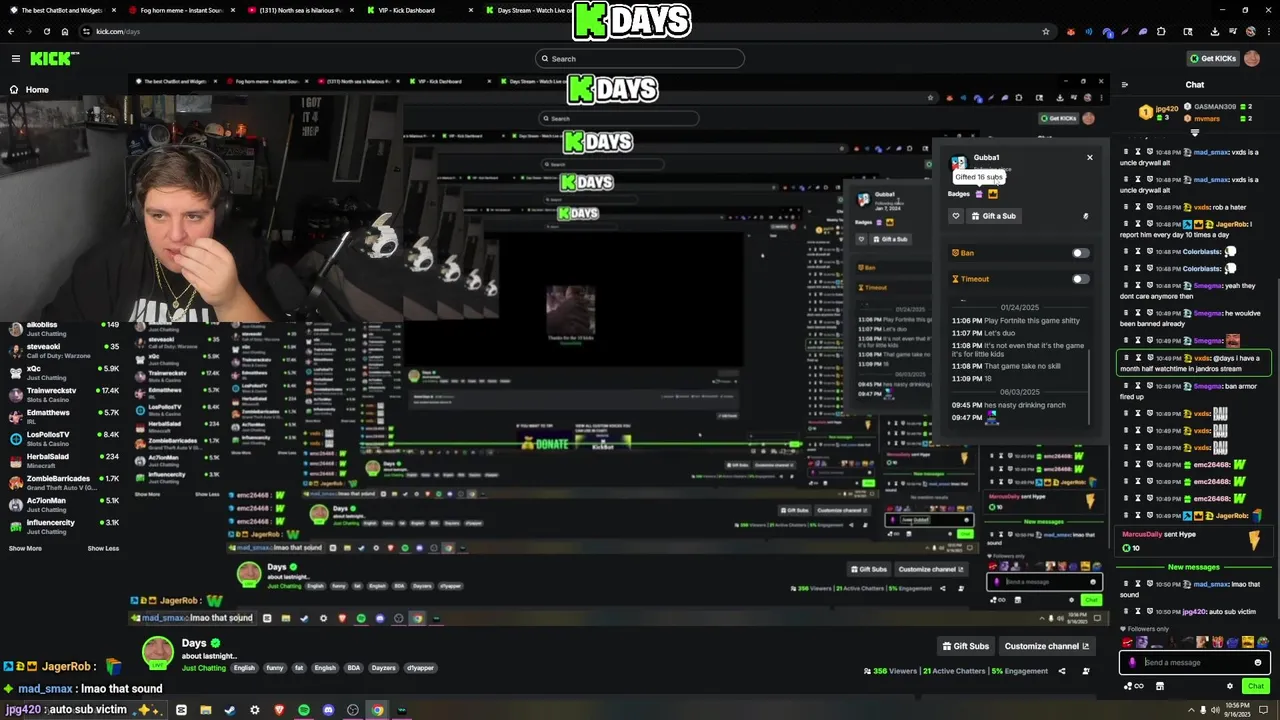Click the Send a message input
1280x720 pixels.
[1195, 662]
